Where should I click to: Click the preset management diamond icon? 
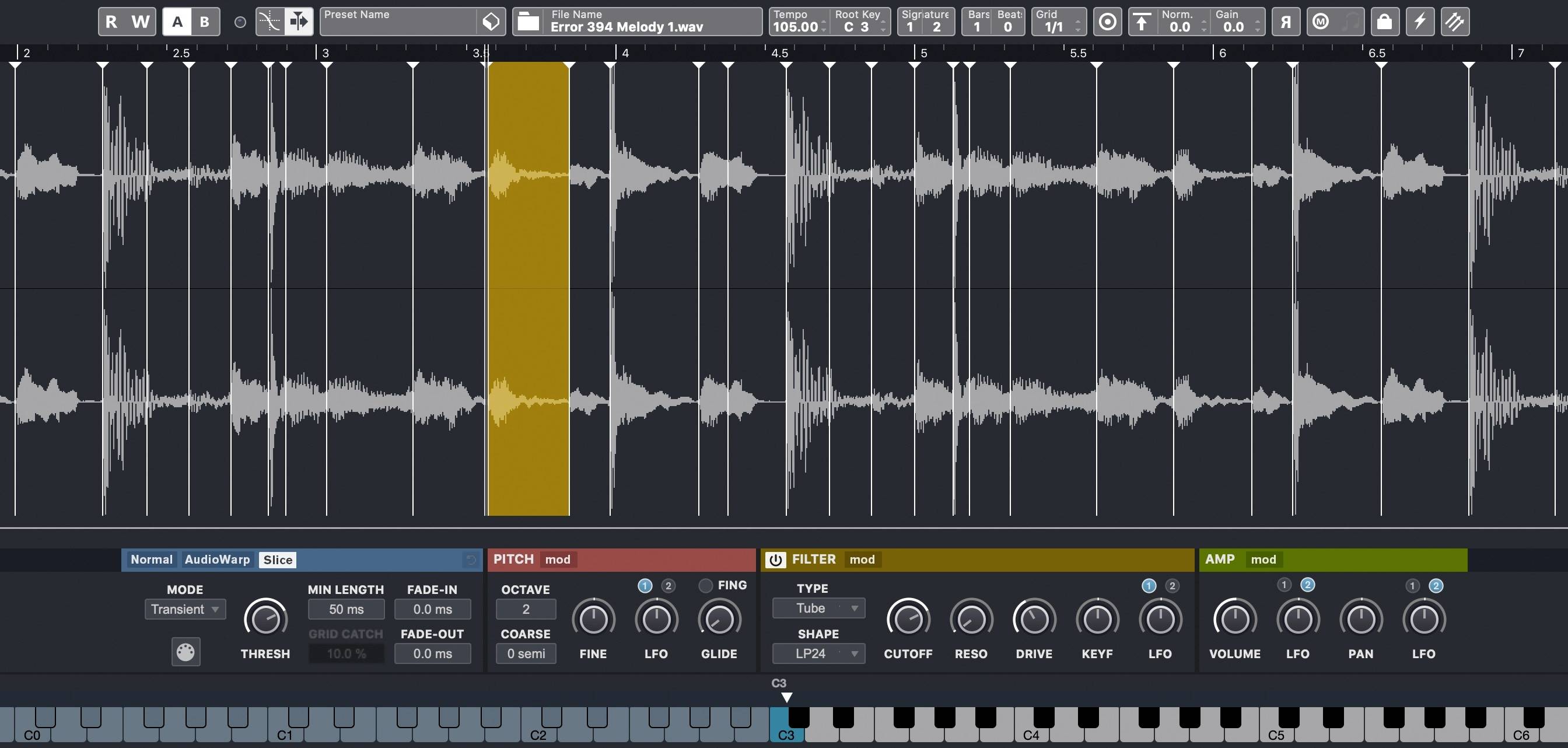click(x=491, y=22)
